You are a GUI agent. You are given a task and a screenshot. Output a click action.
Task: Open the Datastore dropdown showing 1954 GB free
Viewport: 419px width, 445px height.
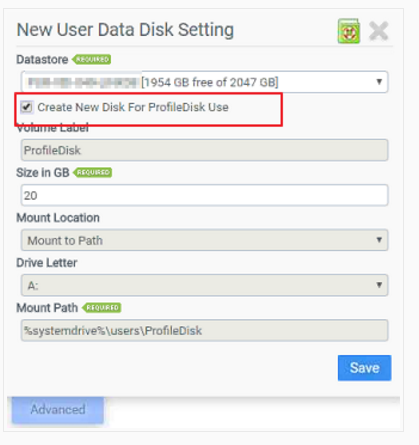tap(204, 82)
